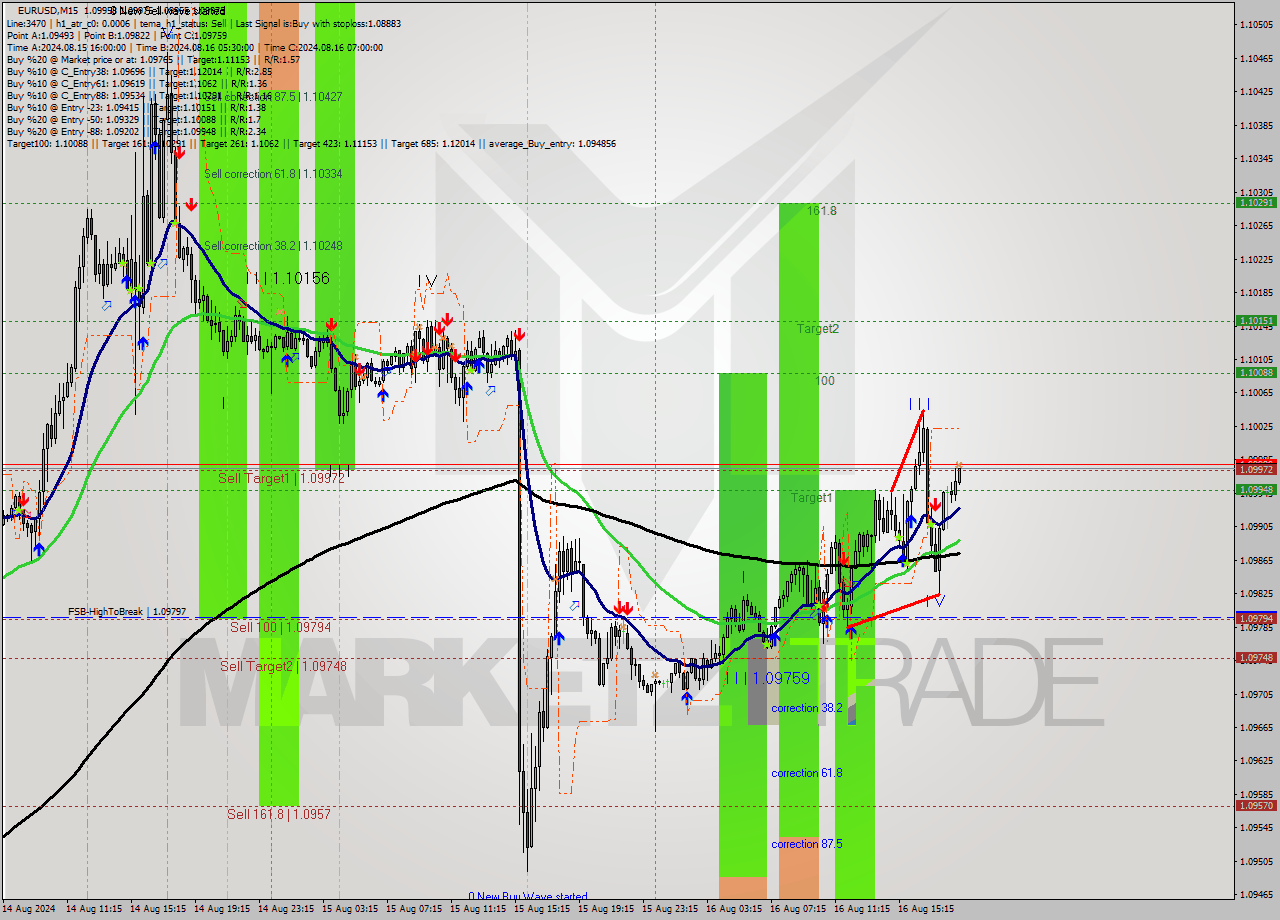
Task: Click the 'Target2' label on green zone
Action: [817, 328]
